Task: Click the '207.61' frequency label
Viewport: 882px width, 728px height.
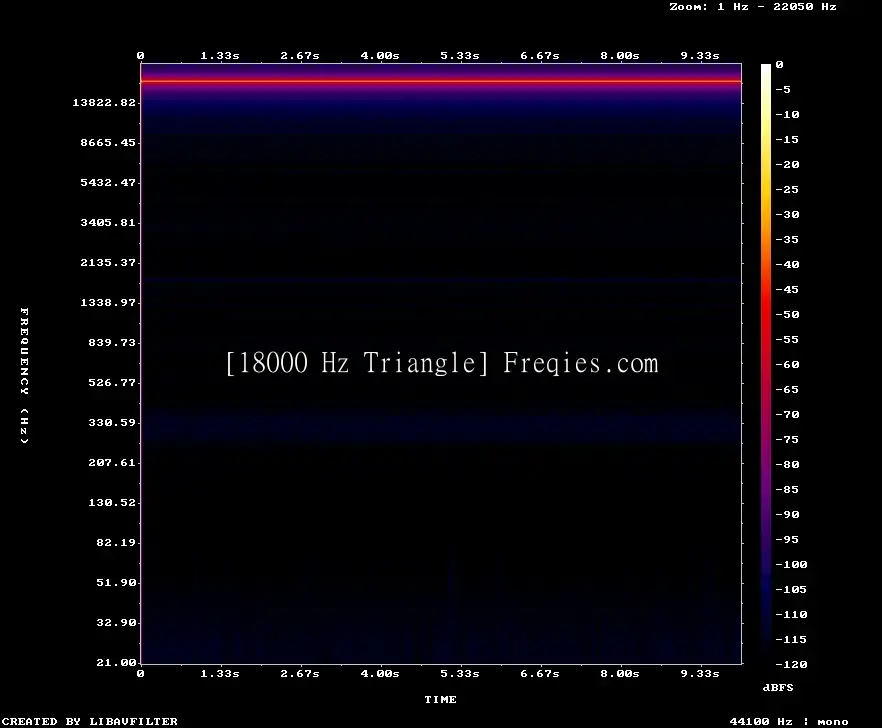Action: (112, 462)
